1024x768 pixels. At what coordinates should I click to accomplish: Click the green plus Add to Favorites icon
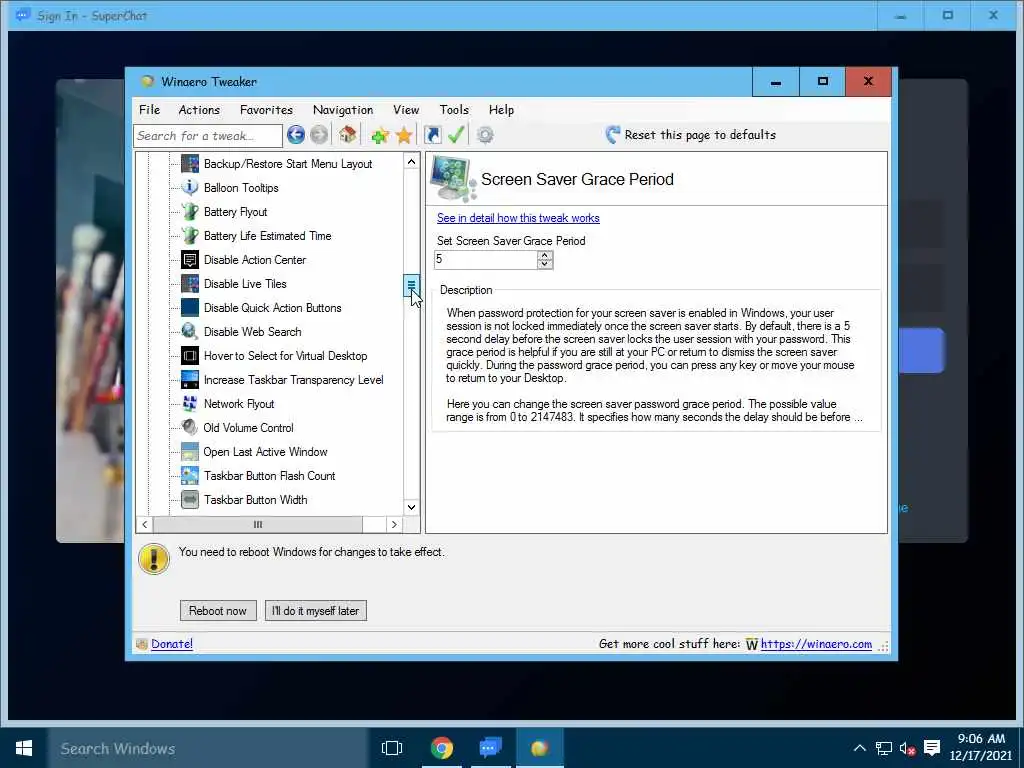[x=380, y=135]
